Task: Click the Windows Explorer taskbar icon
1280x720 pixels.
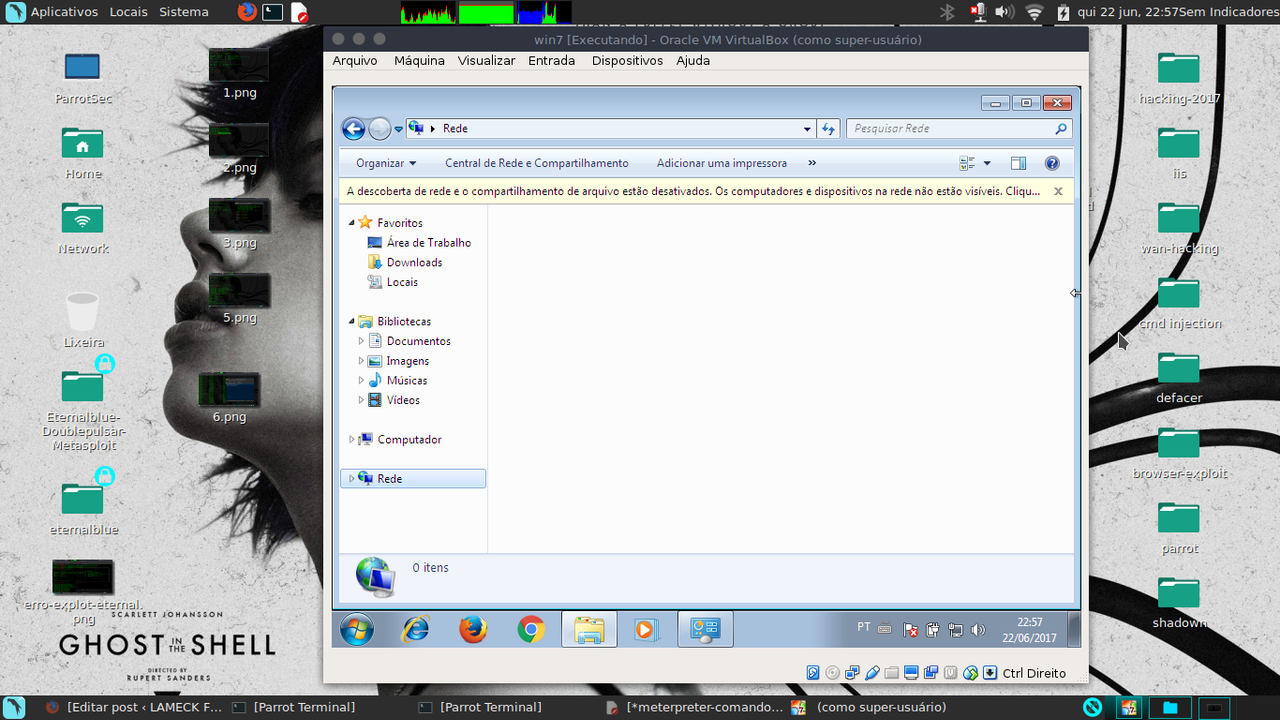Action: [589, 629]
